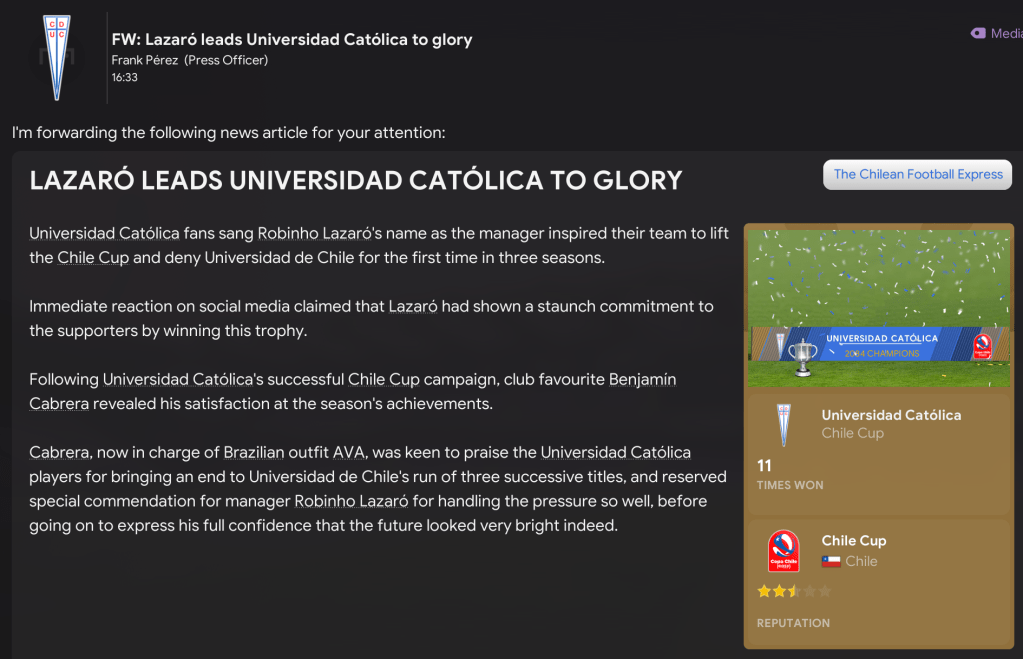Click the trophy in the champions banner

tap(801, 357)
